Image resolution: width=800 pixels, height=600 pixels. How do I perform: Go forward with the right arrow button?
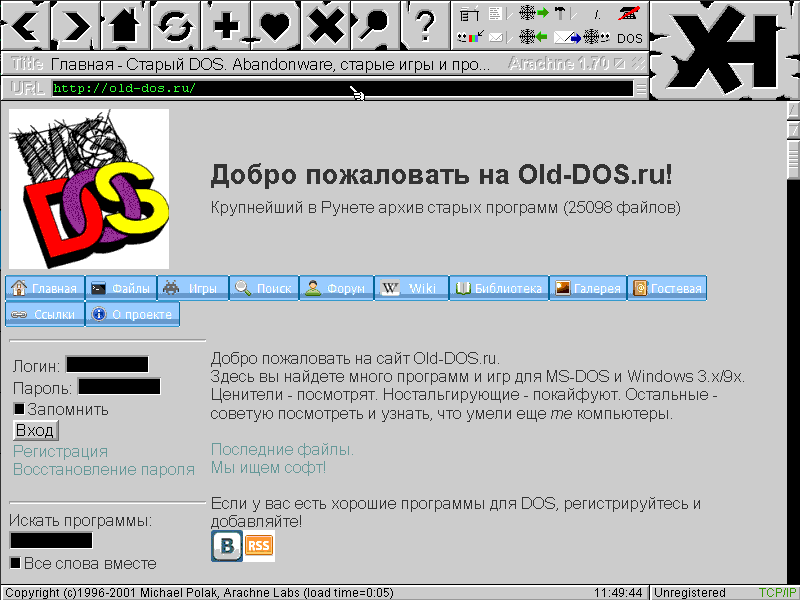(x=74, y=25)
